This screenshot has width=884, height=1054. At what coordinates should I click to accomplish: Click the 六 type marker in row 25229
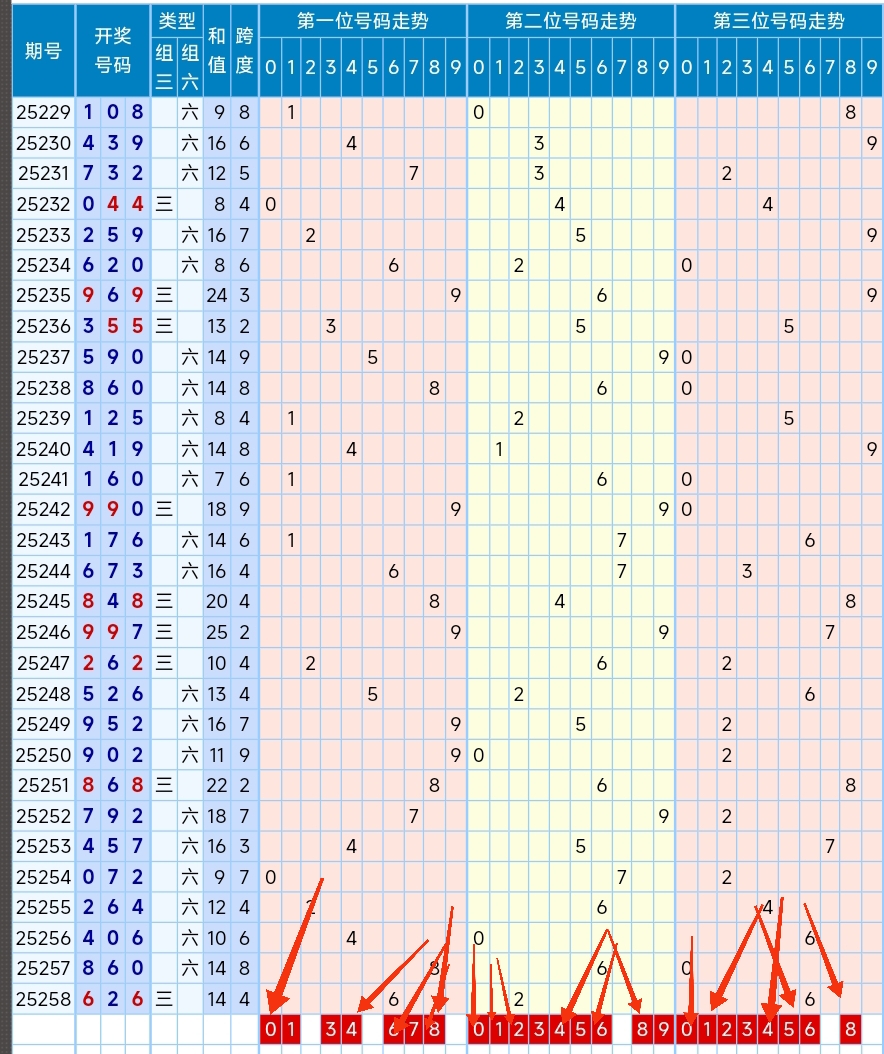190,112
